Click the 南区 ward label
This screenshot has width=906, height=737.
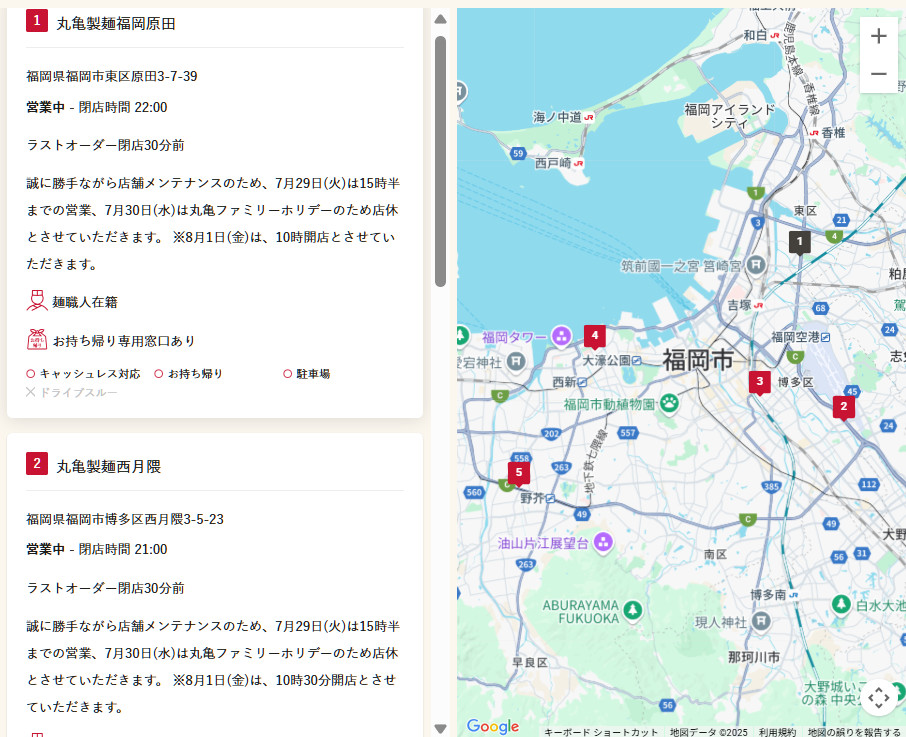[715, 554]
